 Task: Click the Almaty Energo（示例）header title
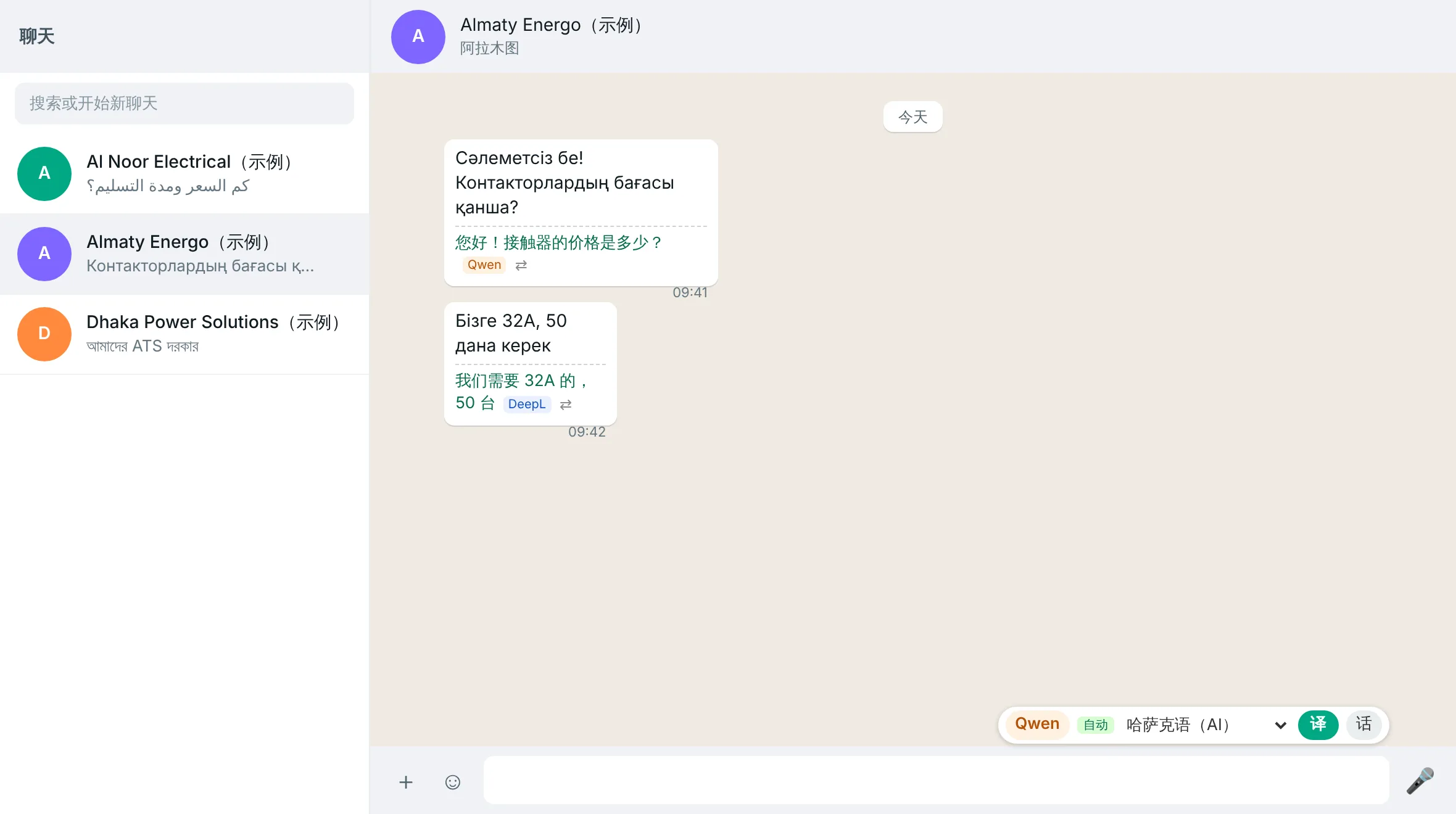tap(552, 25)
